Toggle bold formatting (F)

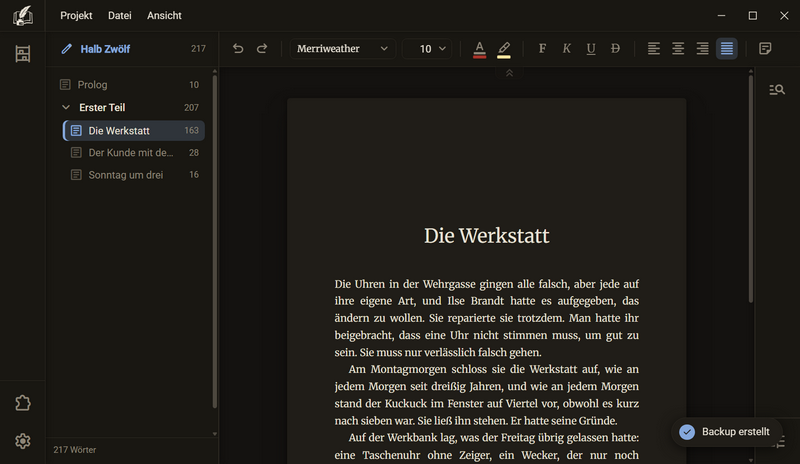pyautogui.click(x=542, y=48)
